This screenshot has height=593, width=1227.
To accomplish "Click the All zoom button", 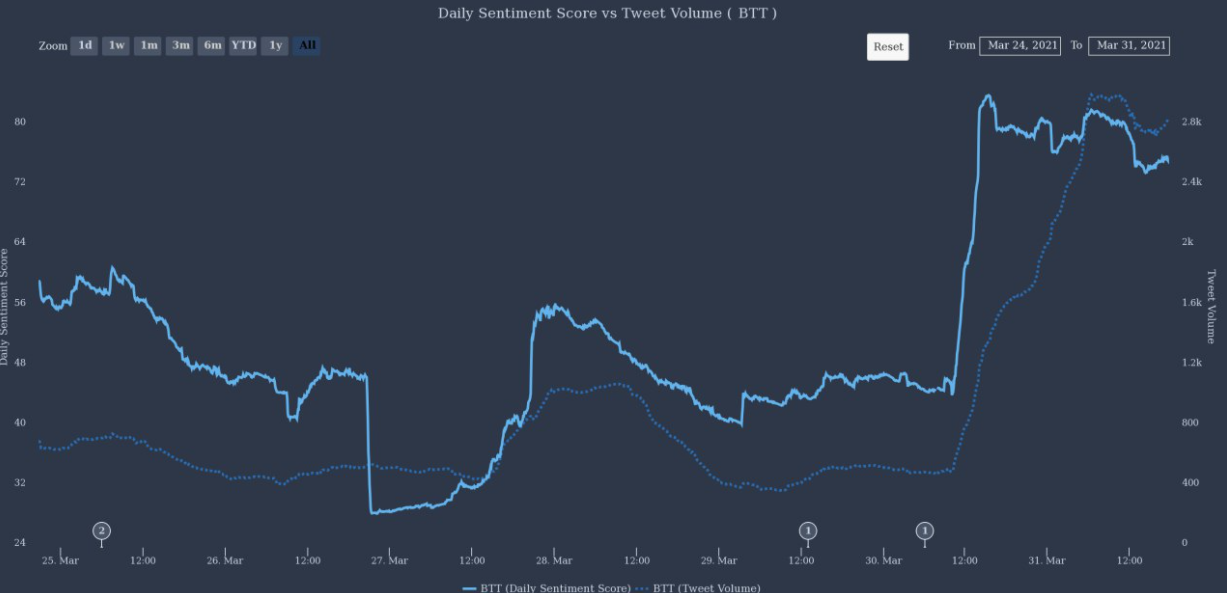I will pyautogui.click(x=307, y=46).
